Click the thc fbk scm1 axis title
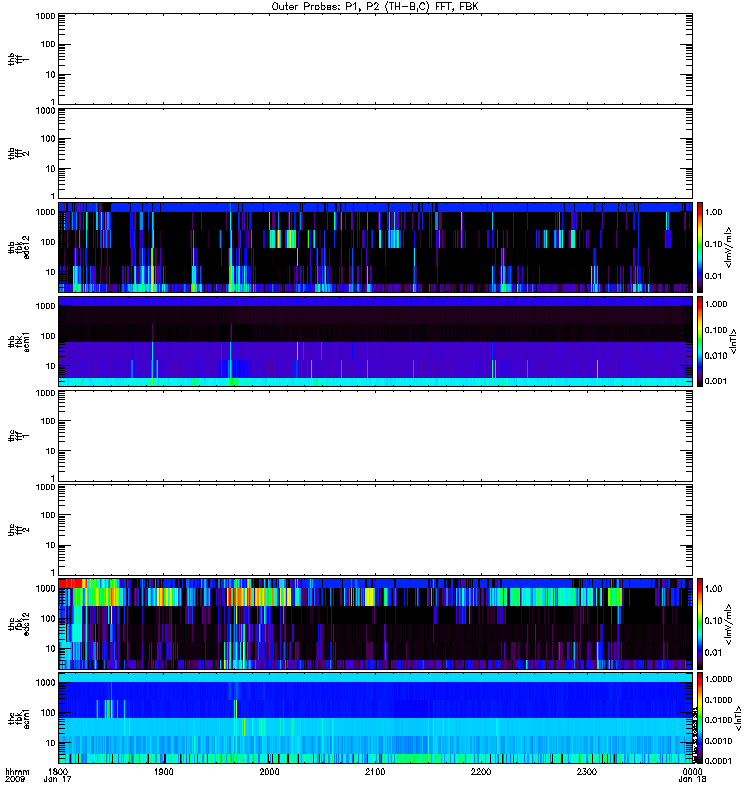 [x=18, y=718]
